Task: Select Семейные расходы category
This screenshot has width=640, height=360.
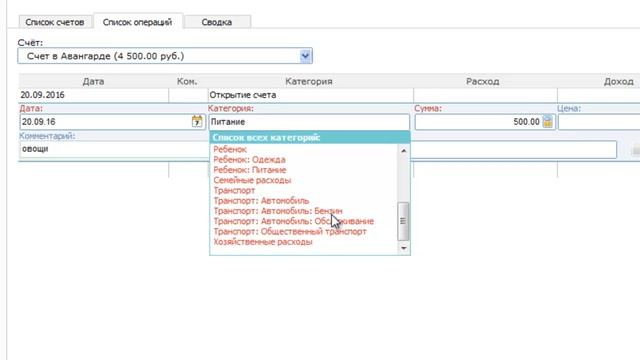Action: point(252,180)
